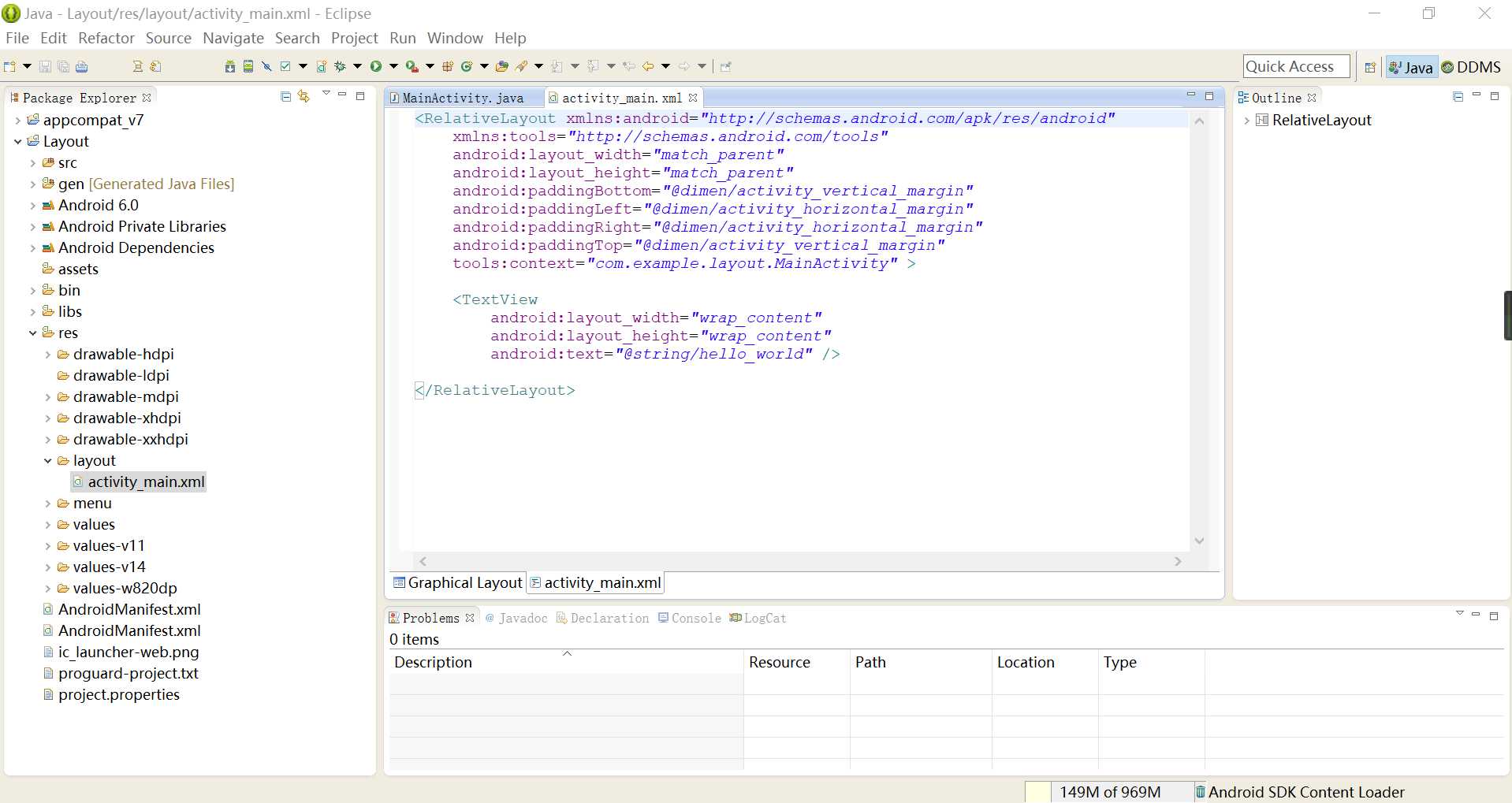Click the Back navigation arrow icon
This screenshot has width=1512, height=803.
click(x=647, y=66)
